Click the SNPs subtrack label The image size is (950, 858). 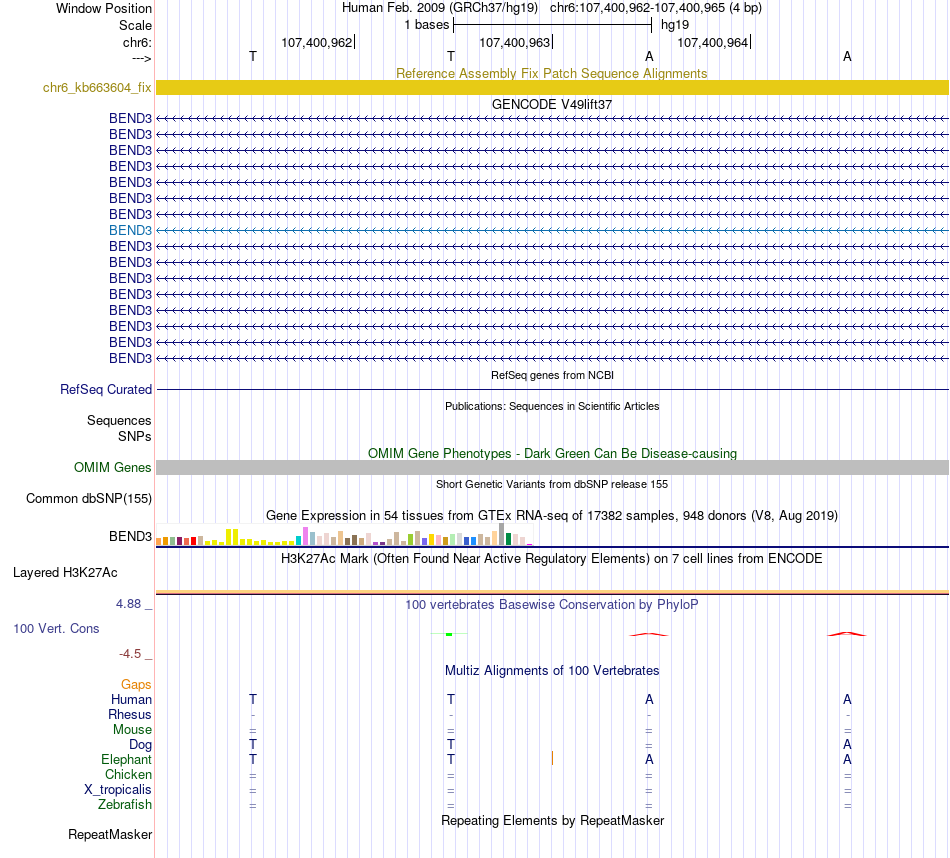pos(135,436)
